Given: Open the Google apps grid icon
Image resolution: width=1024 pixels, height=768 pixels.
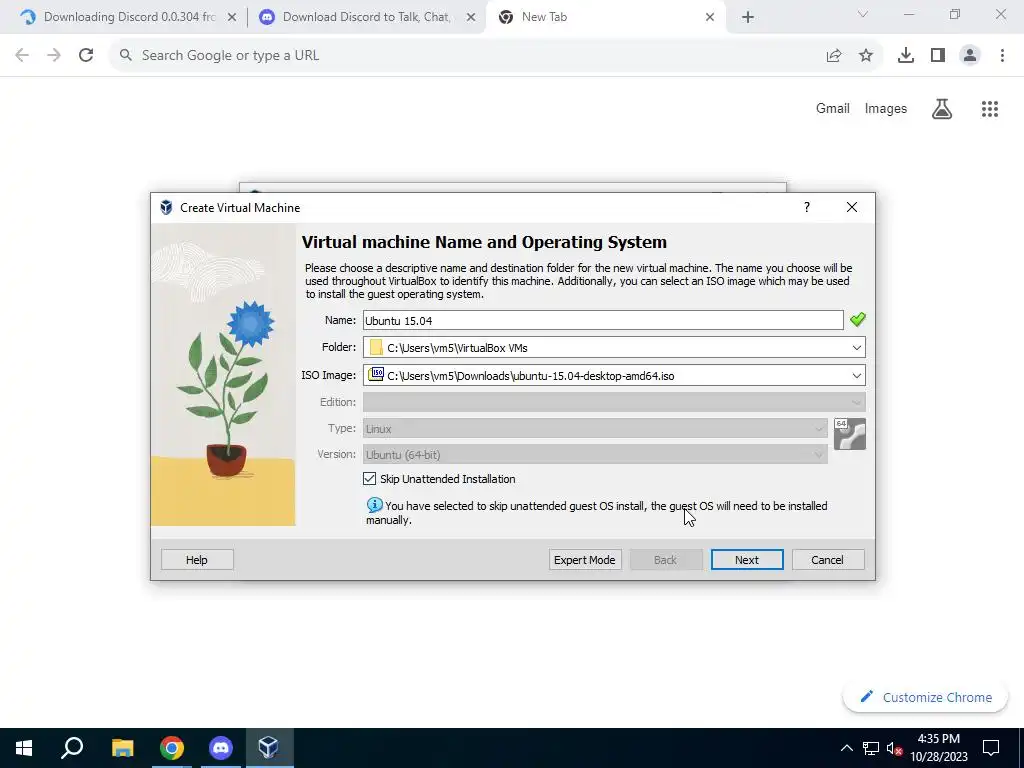Looking at the screenshot, I should 989,108.
